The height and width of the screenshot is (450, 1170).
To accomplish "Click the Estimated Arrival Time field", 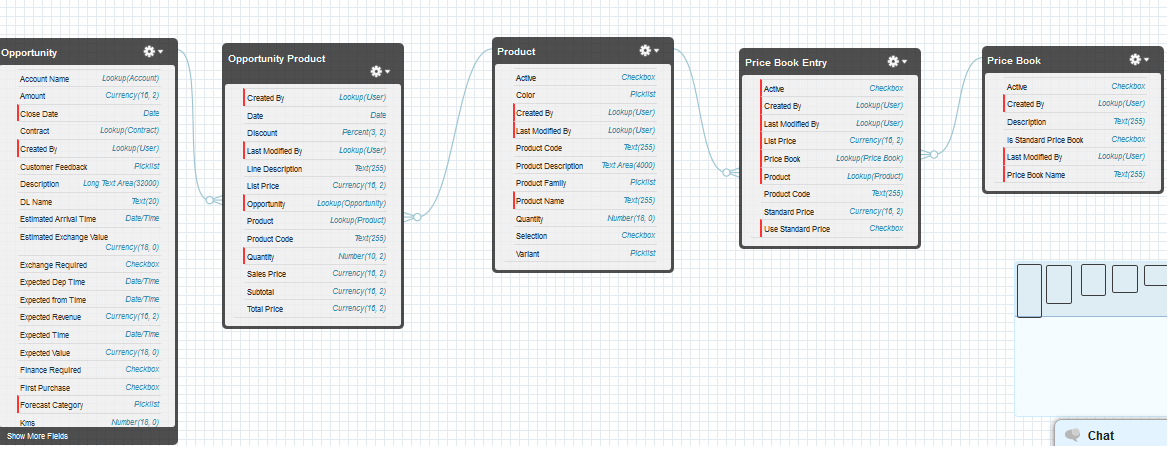I will coord(89,219).
